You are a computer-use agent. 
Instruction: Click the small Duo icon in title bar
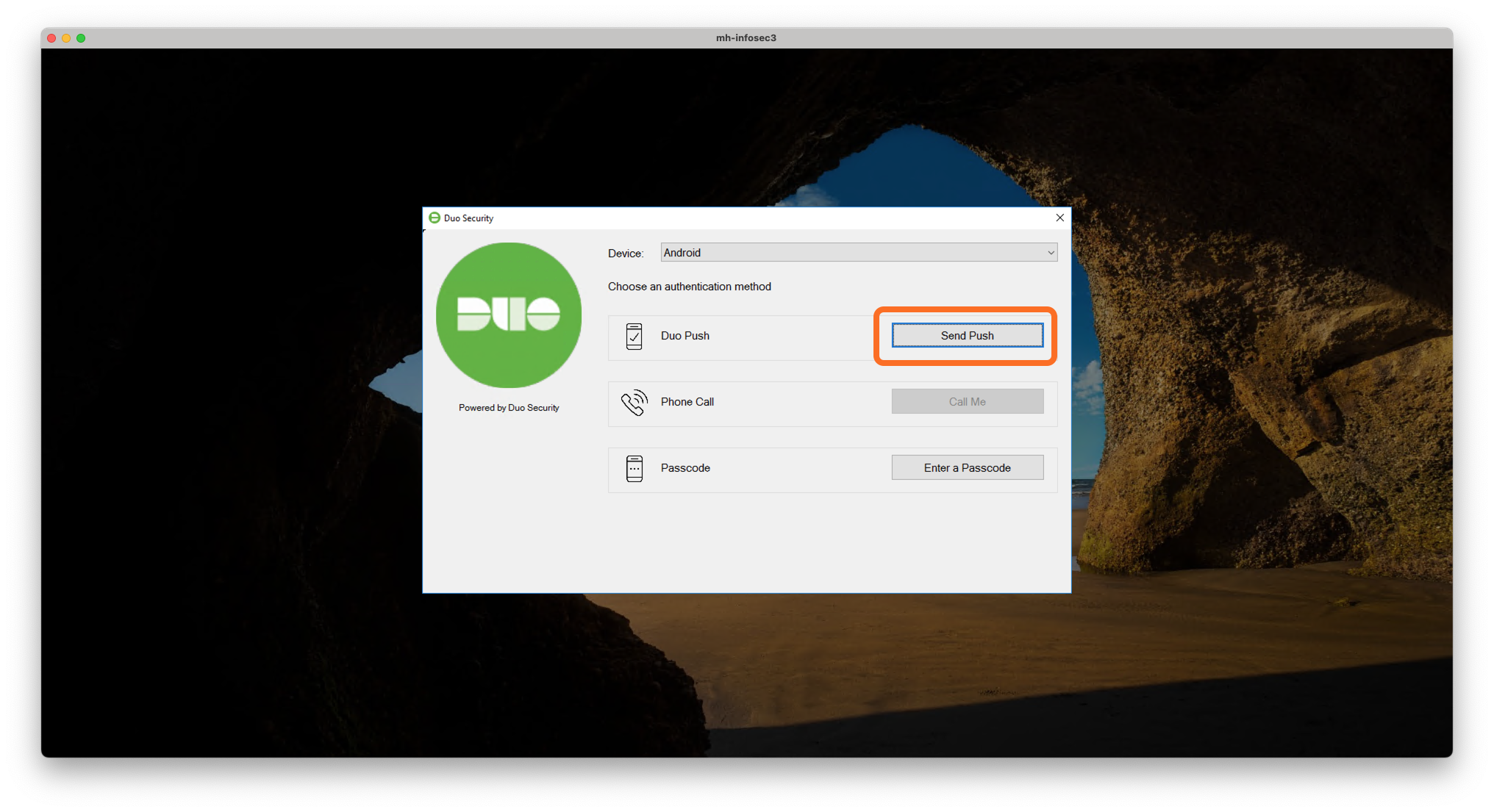[435, 218]
